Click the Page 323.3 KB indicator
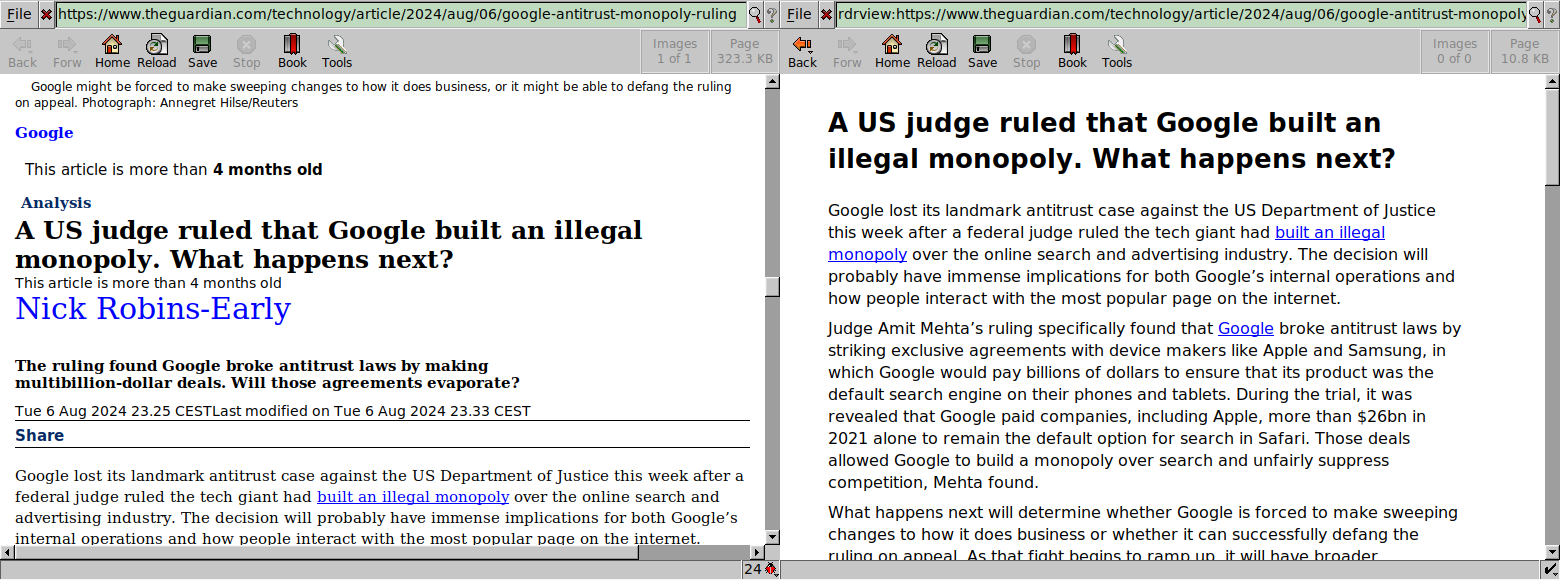Screen dimensions: 1560x580 (745, 51)
